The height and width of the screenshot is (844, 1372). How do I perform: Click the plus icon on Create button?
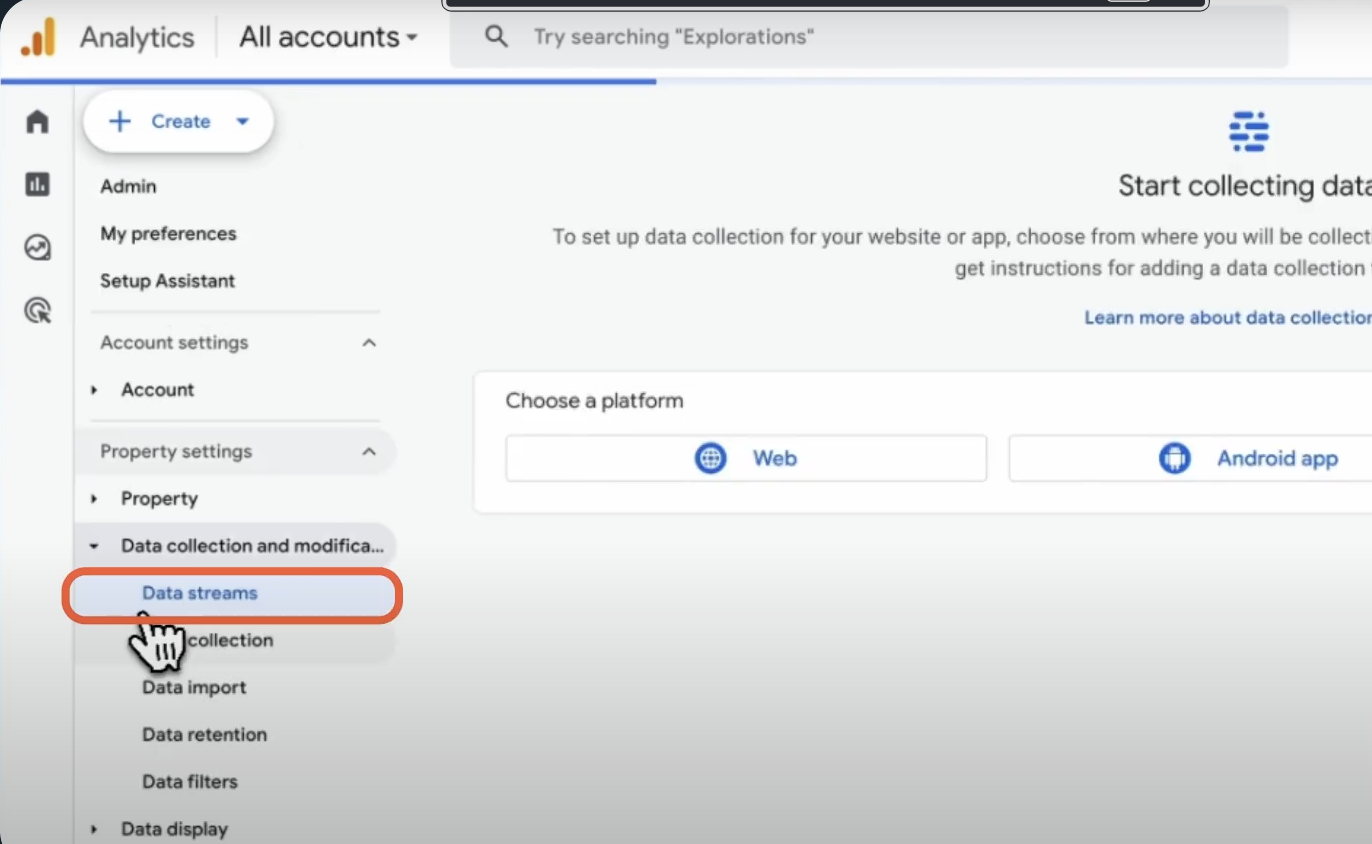point(120,121)
